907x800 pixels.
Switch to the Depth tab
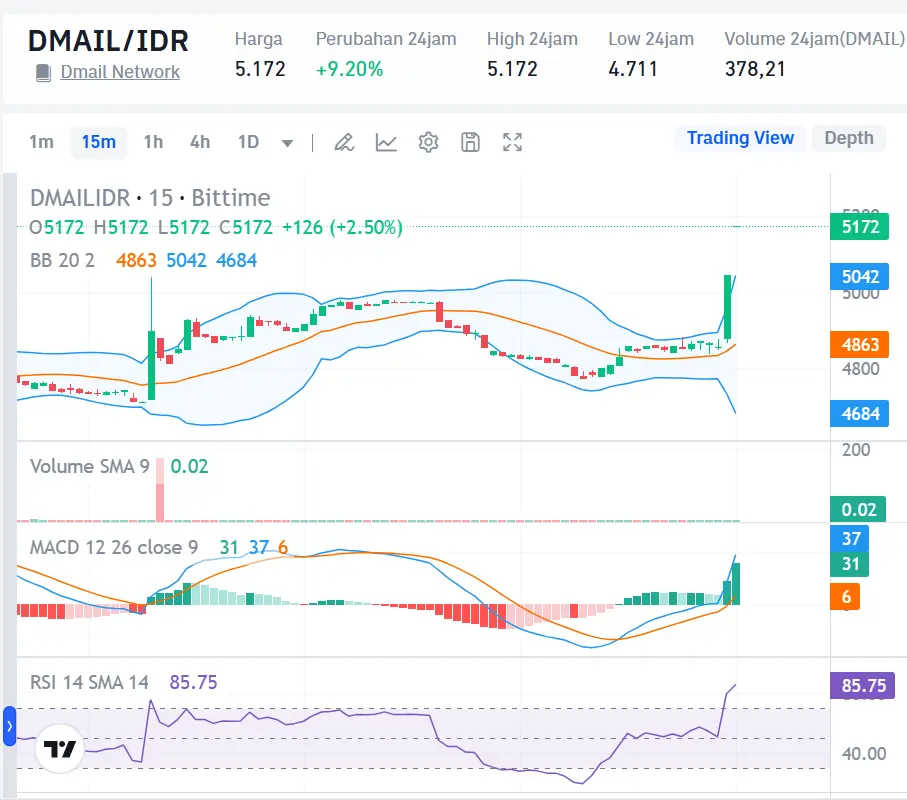(x=849, y=138)
